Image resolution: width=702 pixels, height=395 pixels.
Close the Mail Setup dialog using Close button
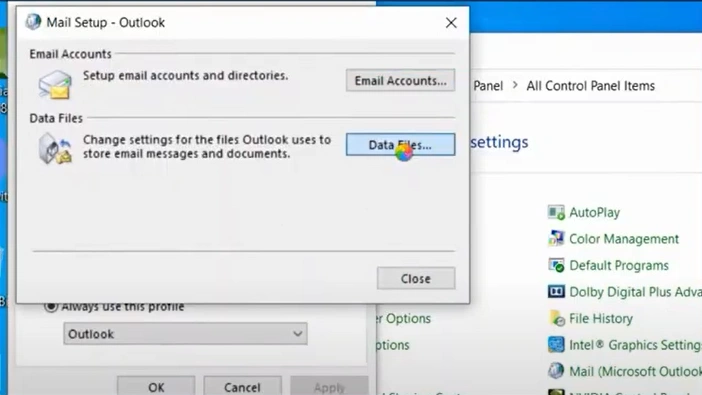(x=416, y=279)
